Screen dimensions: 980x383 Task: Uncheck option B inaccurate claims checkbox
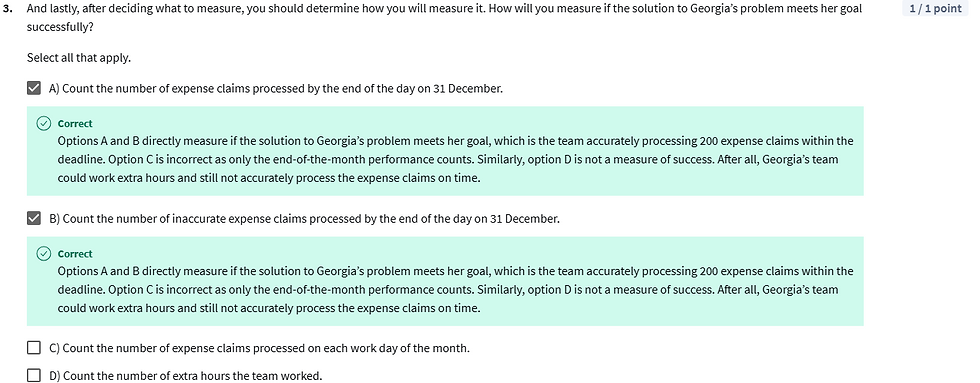pos(34,218)
